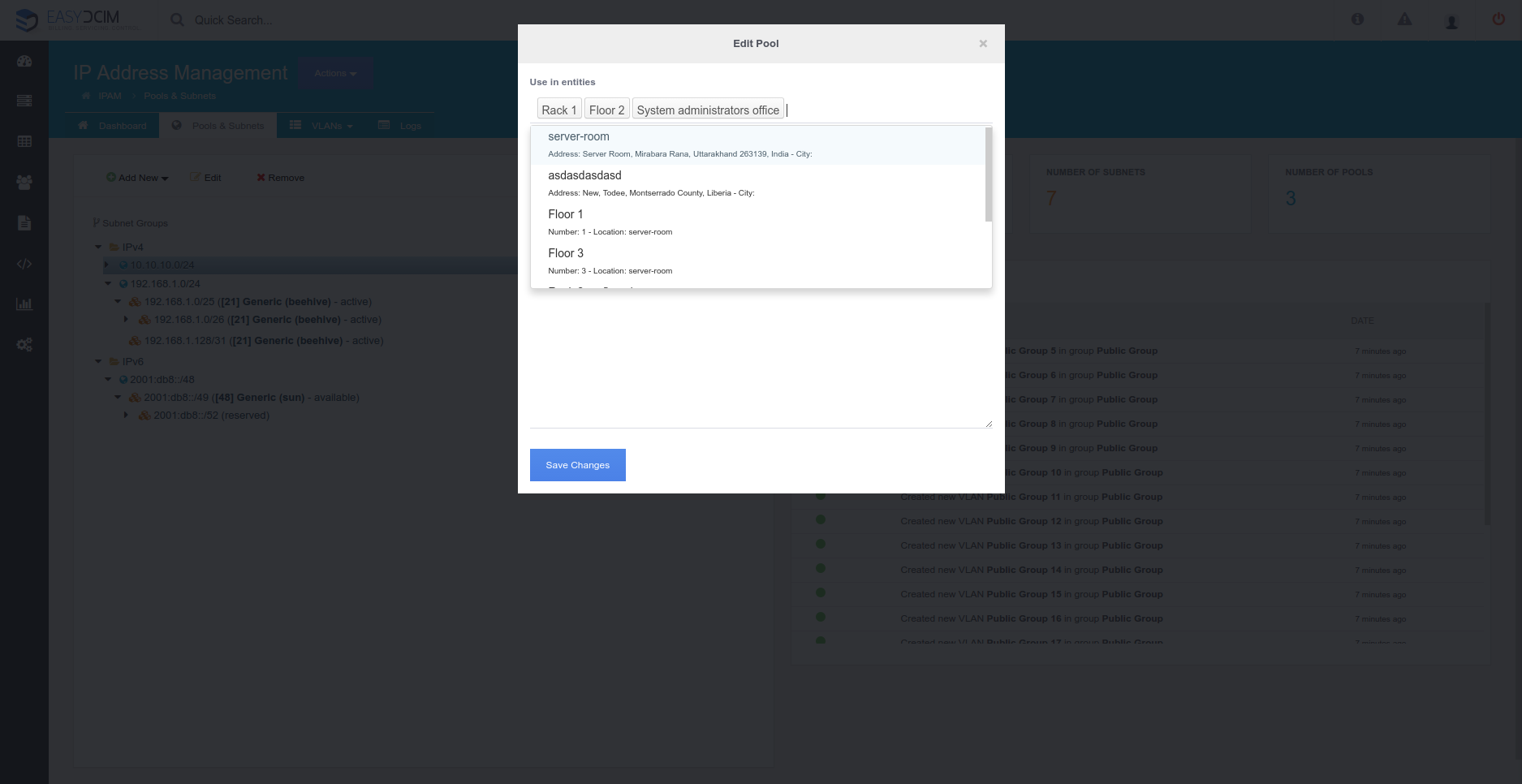Collapse the 192.168.1.0/24 subnet node
The image size is (1522, 784).
tap(108, 283)
